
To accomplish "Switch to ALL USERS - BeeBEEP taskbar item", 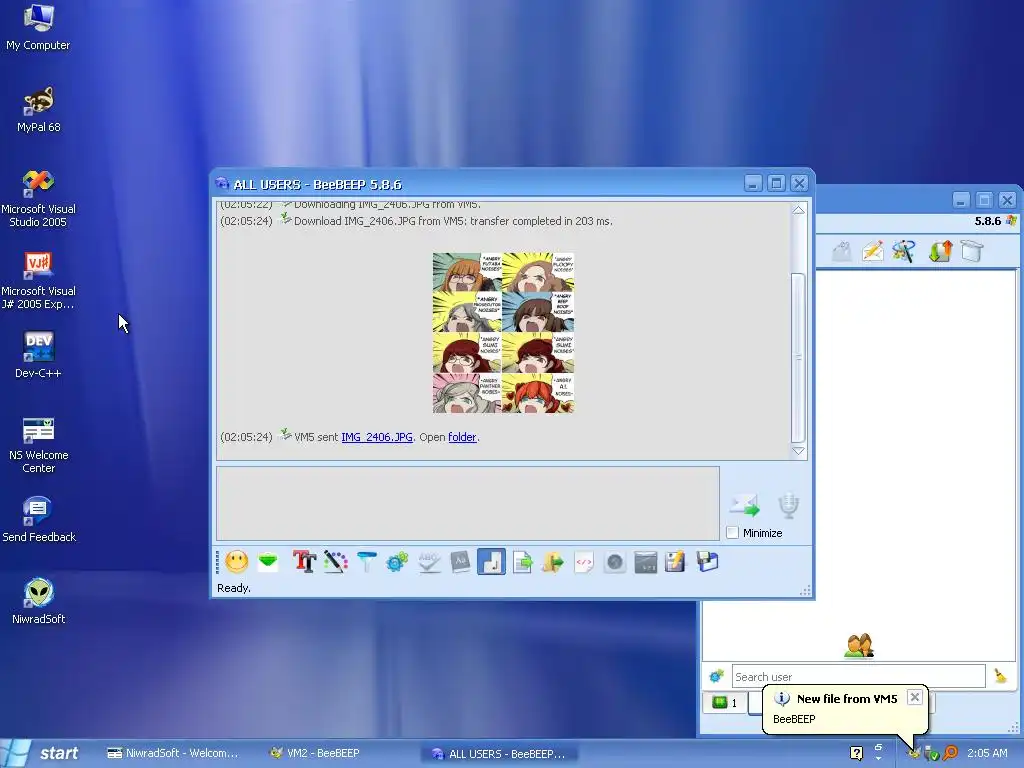I will point(498,754).
